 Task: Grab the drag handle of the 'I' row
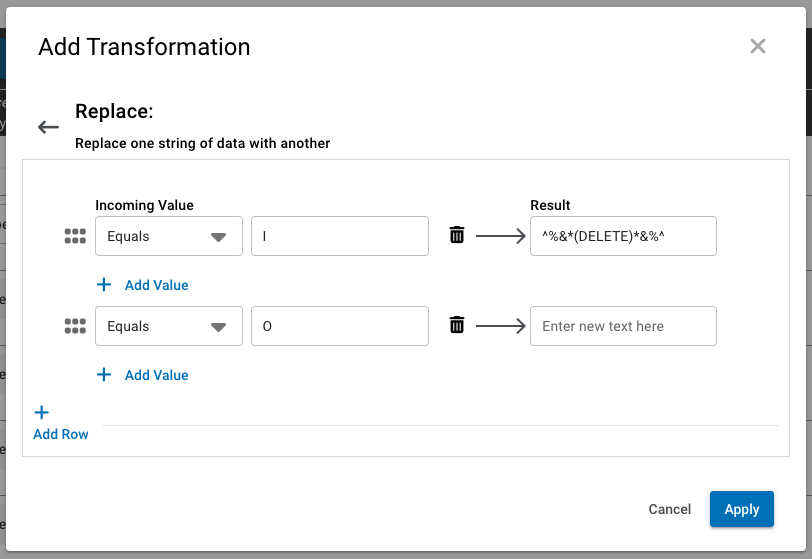[75, 236]
